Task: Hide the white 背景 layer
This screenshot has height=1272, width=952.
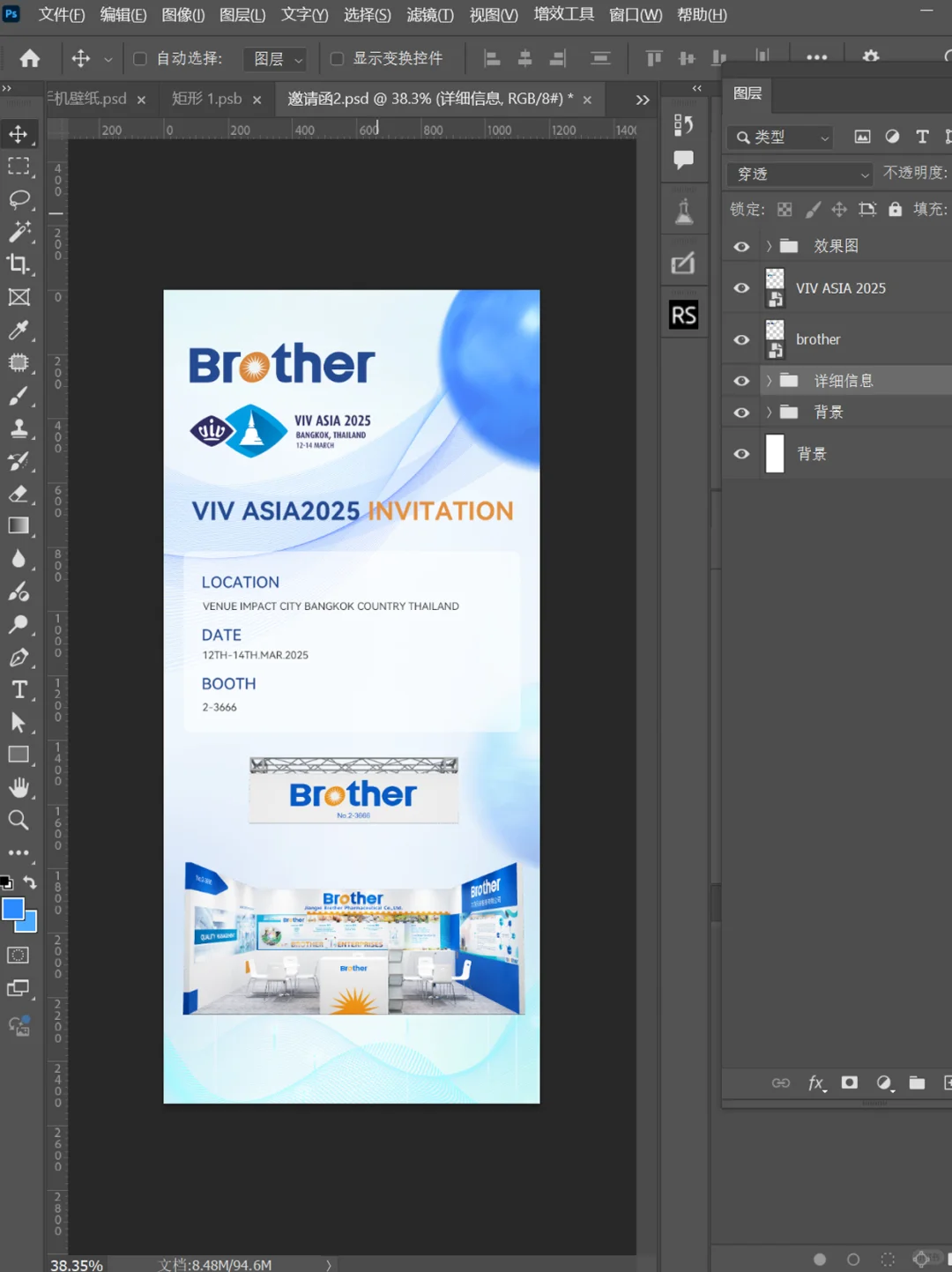Action: click(x=741, y=454)
